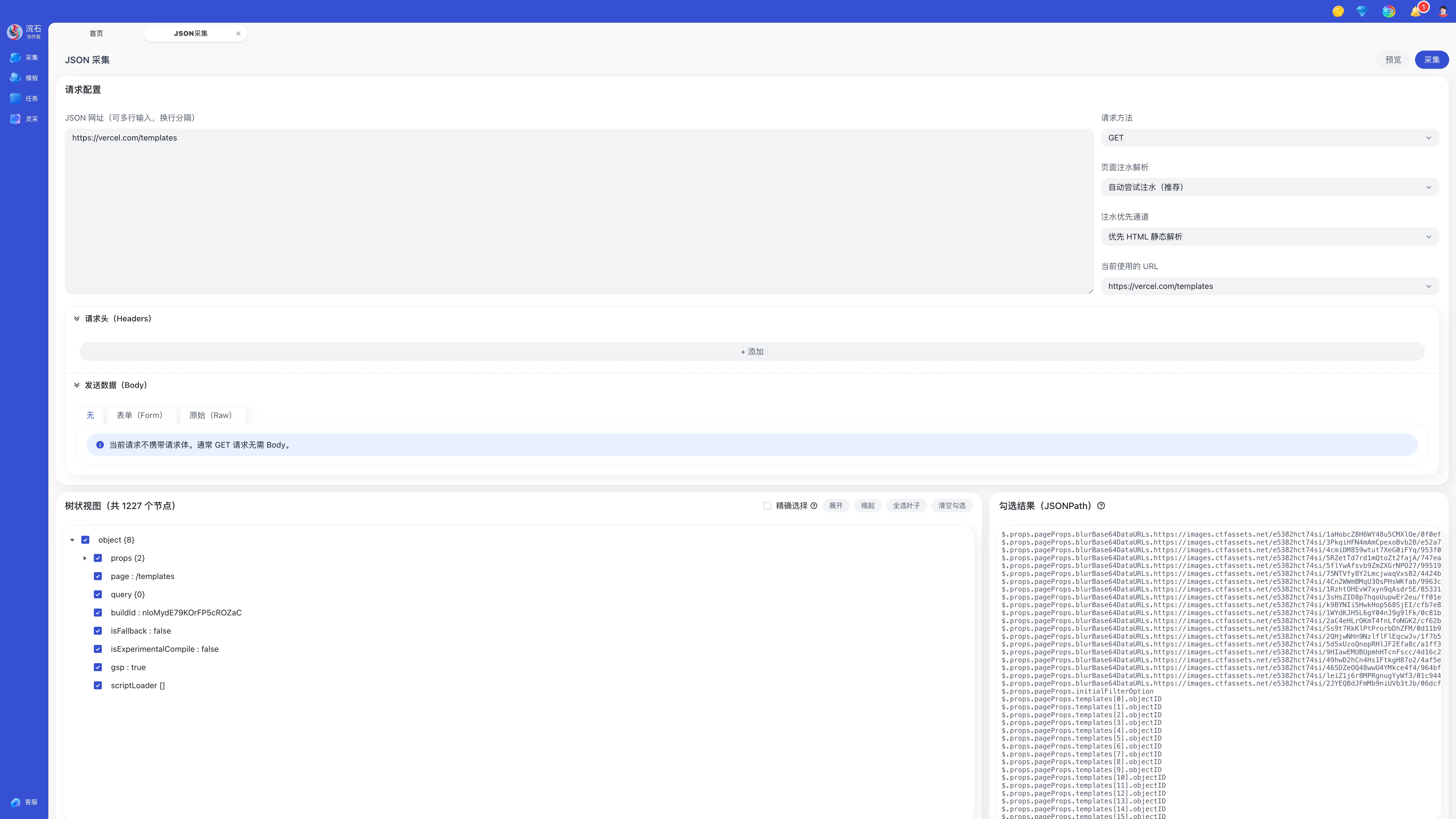Click the JSON 网址 input area

(579, 211)
